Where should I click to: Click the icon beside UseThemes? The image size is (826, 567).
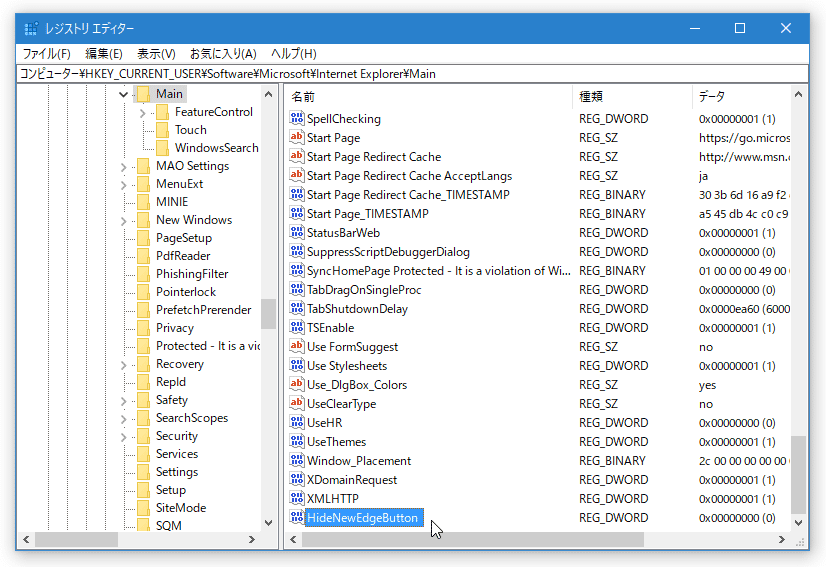click(x=297, y=441)
